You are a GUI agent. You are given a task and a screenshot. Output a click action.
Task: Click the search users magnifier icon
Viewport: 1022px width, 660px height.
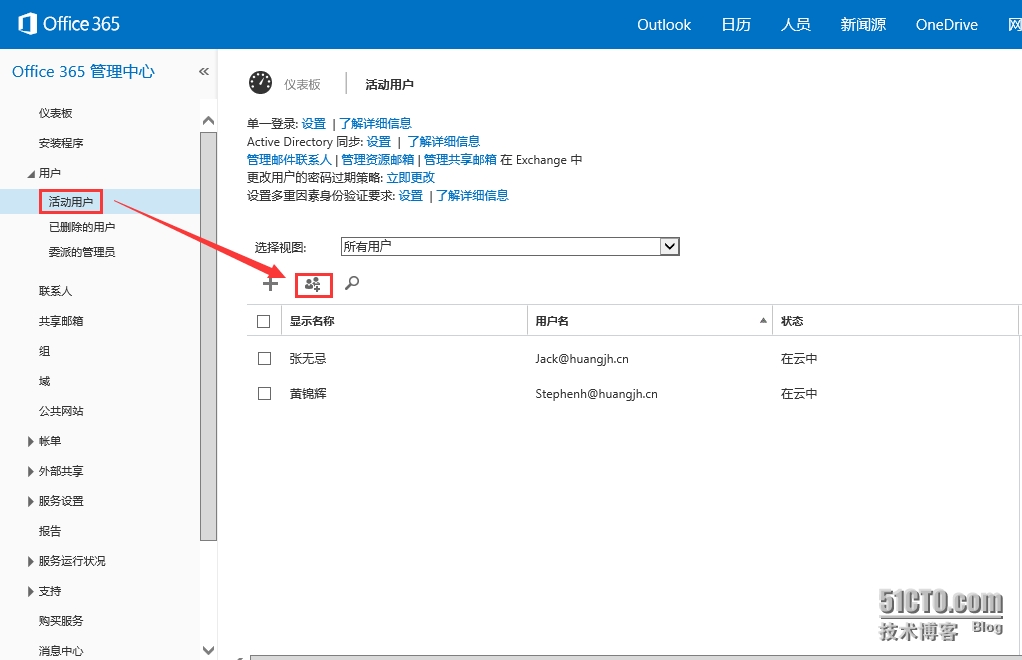[351, 284]
